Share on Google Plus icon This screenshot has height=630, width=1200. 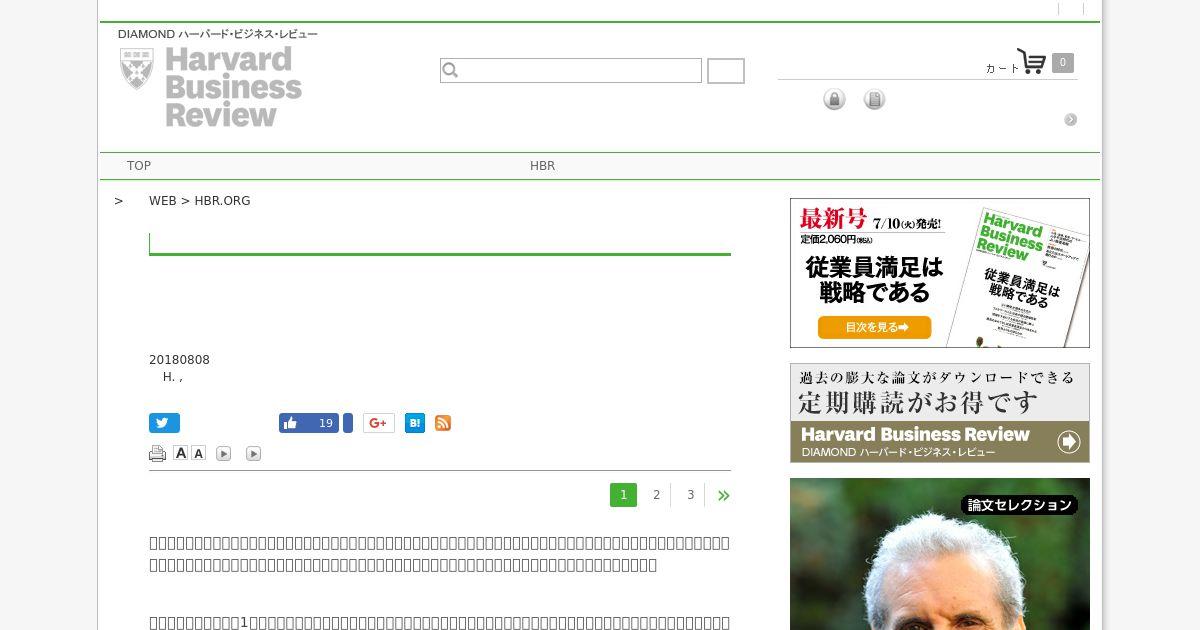[x=379, y=423]
